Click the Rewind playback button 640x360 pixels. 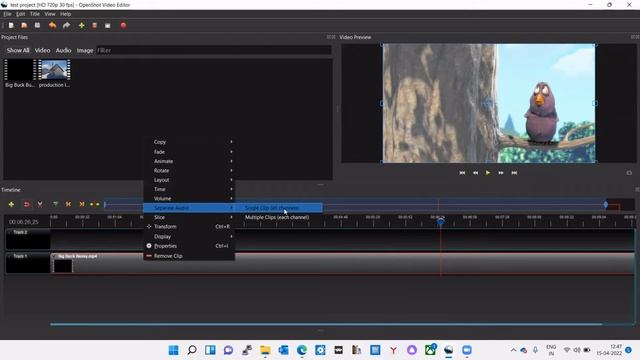(476, 173)
